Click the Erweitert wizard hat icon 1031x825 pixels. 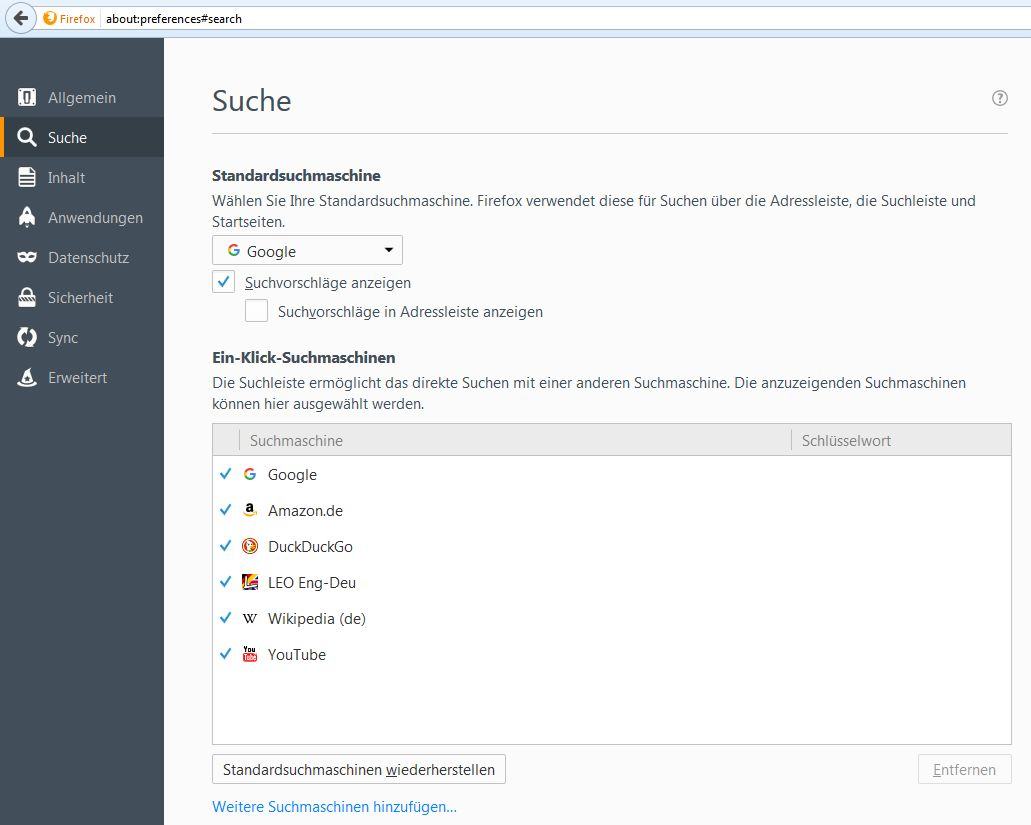click(x=27, y=377)
